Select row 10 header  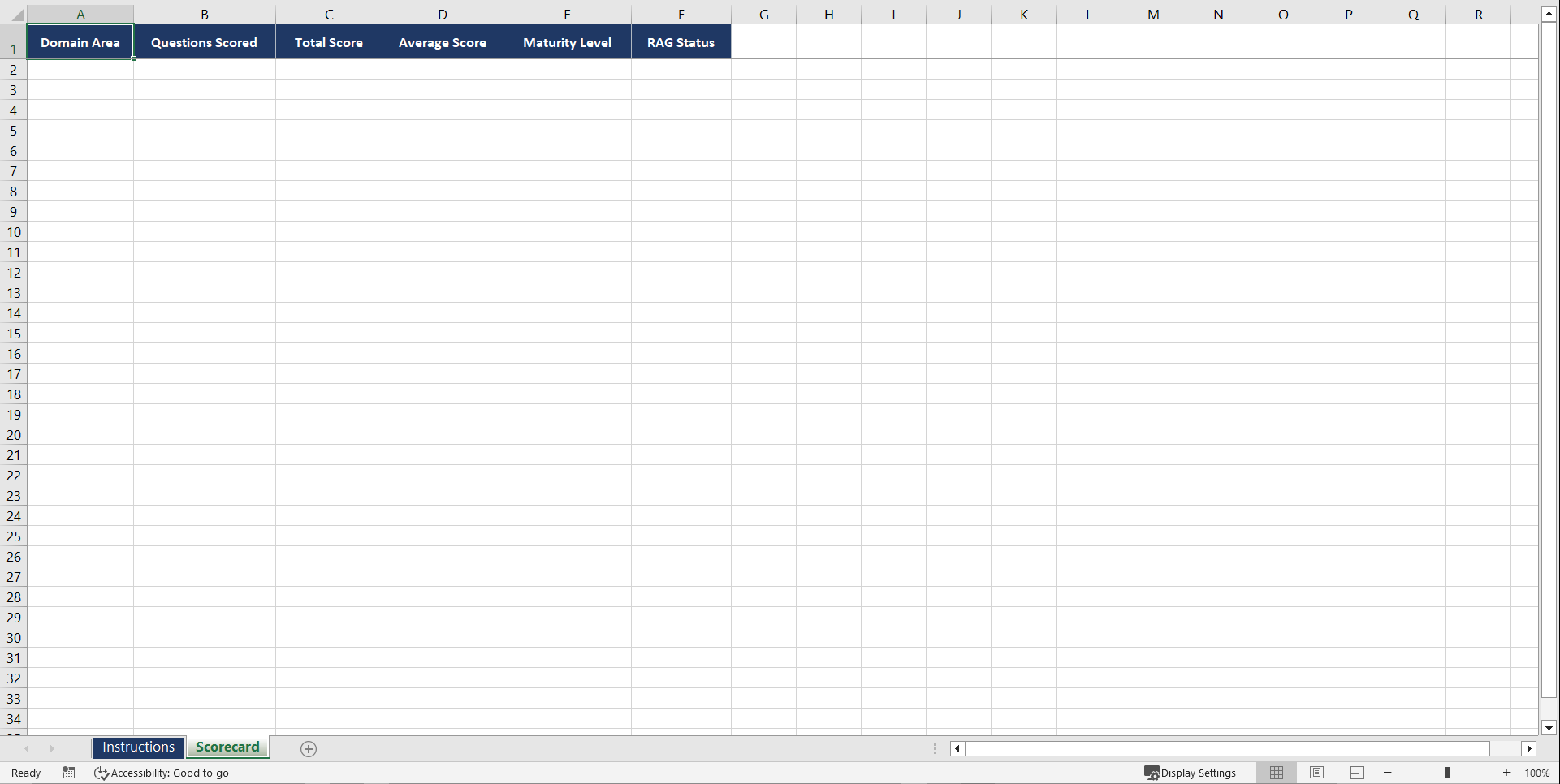14,232
